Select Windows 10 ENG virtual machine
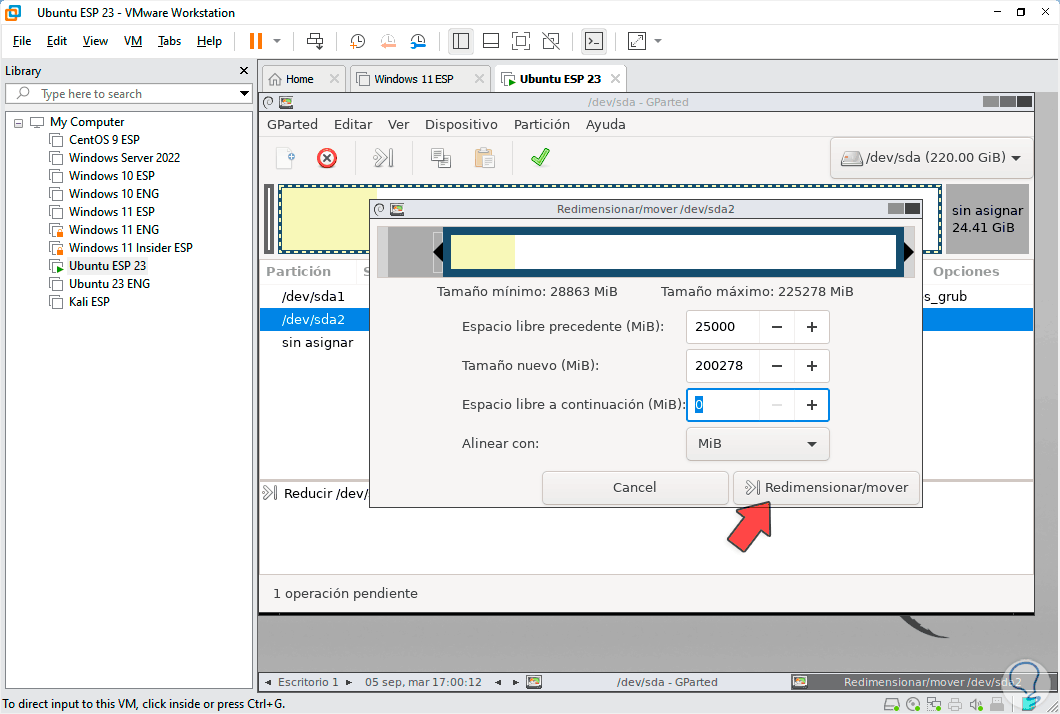The image size is (1060, 714). click(x=114, y=194)
